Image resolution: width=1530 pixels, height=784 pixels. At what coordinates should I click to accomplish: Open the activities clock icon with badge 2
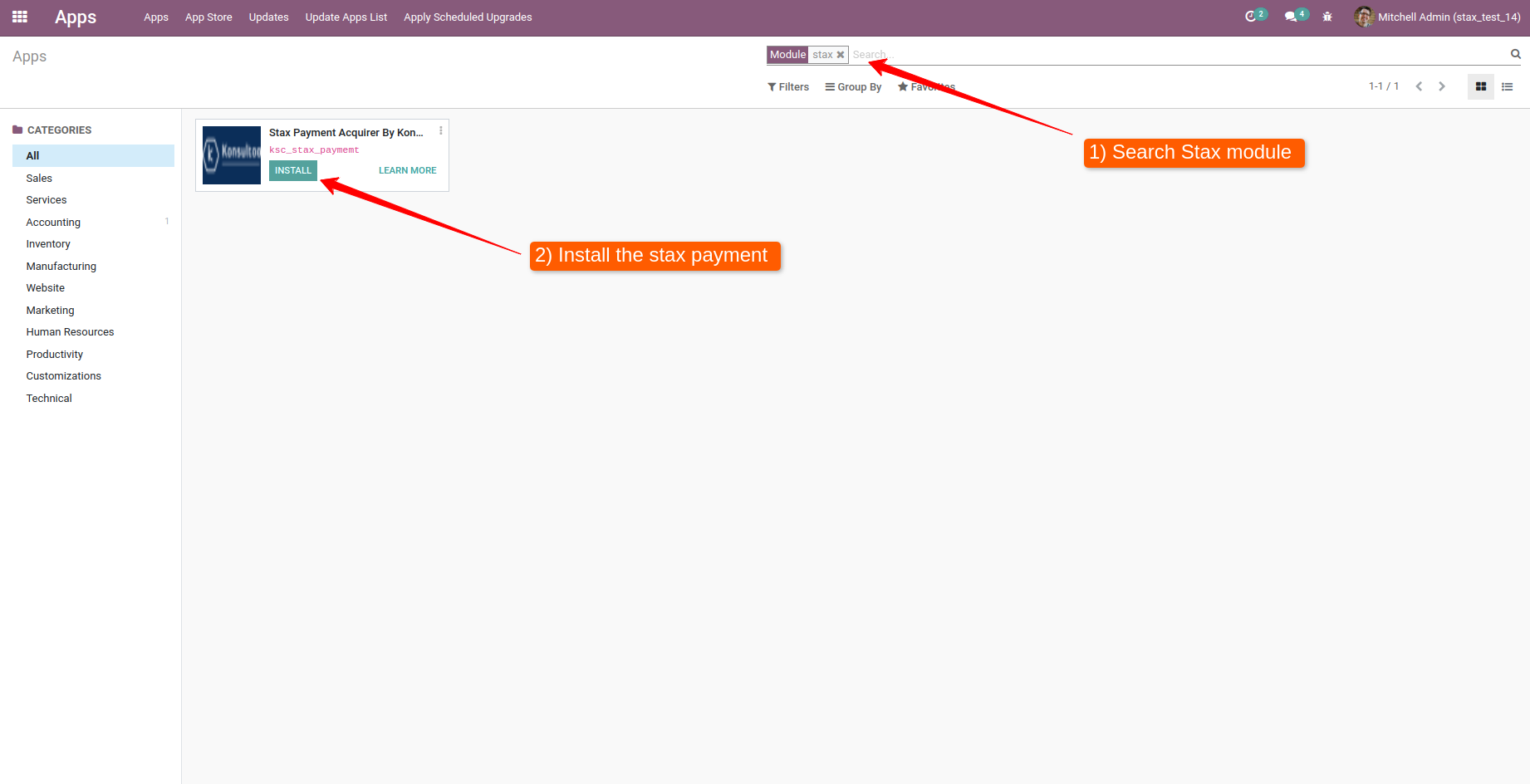pyautogui.click(x=1255, y=16)
